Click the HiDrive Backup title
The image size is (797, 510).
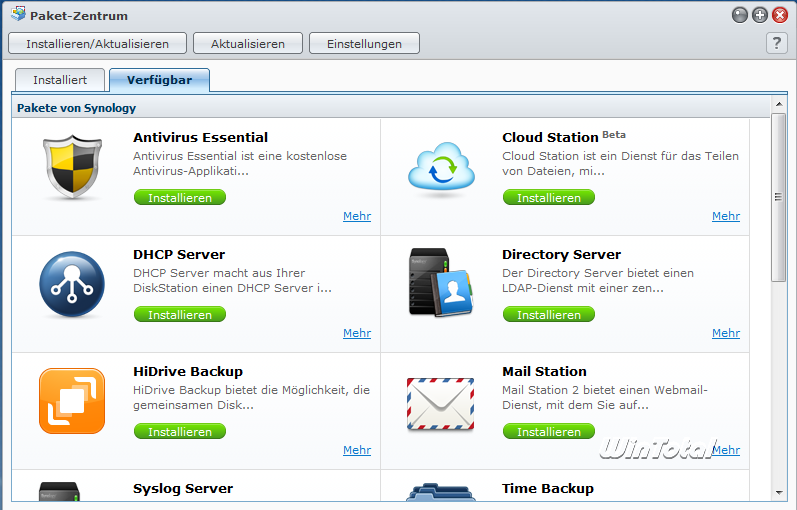(x=188, y=371)
